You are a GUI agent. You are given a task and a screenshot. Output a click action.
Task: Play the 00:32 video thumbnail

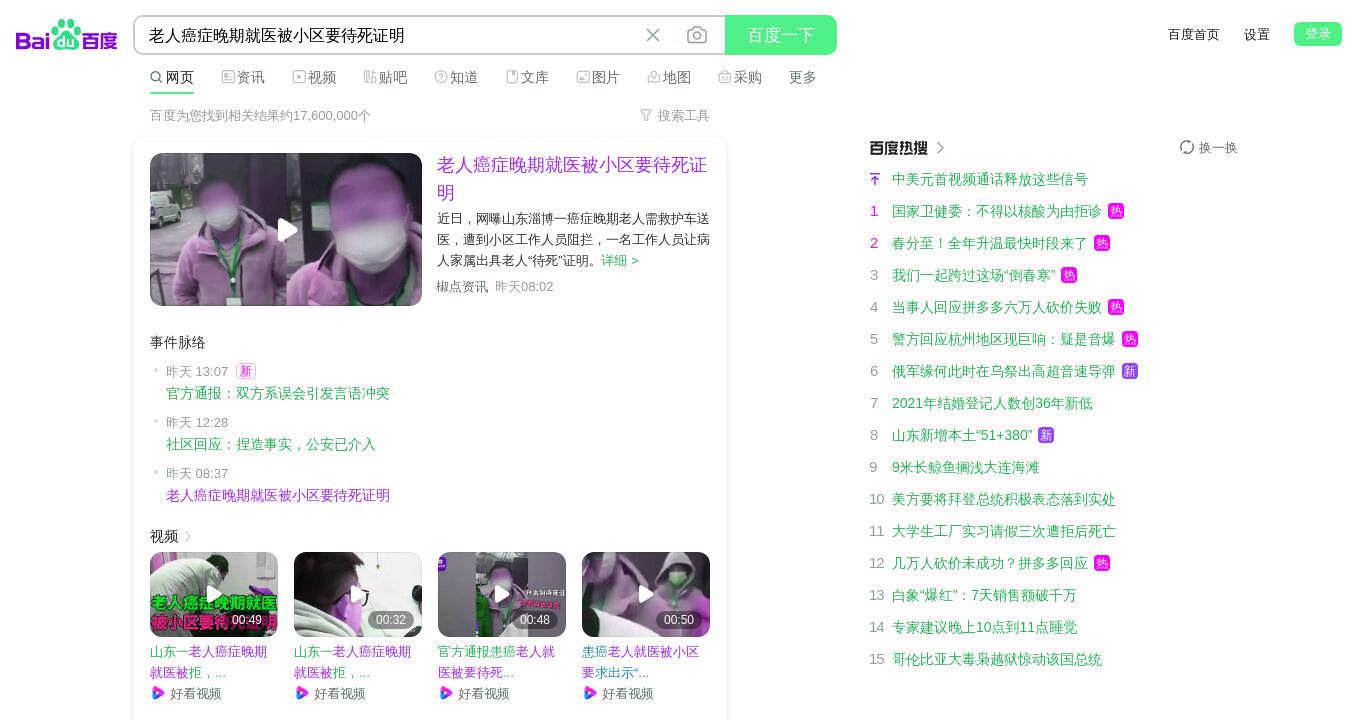358,594
